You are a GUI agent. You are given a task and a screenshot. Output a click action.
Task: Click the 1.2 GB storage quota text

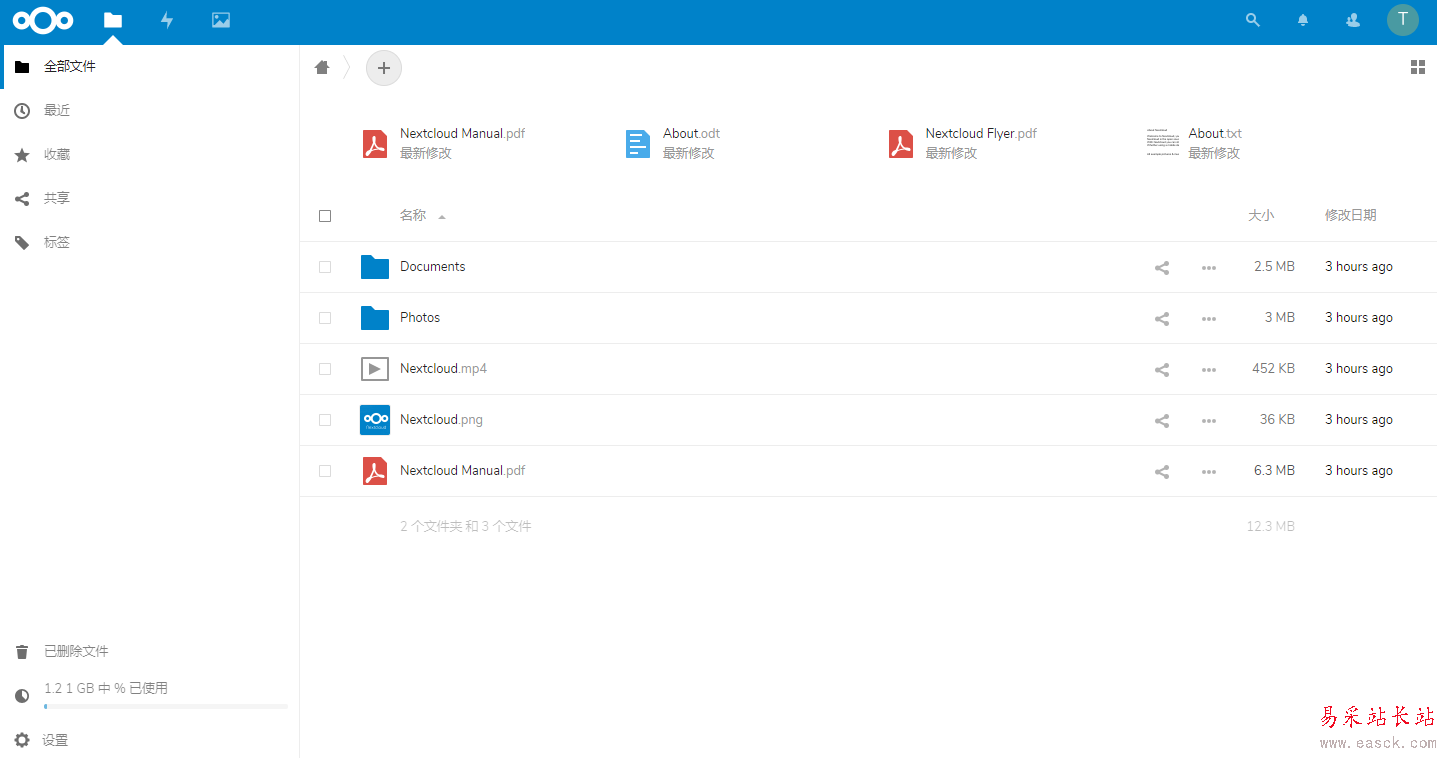click(x=106, y=689)
